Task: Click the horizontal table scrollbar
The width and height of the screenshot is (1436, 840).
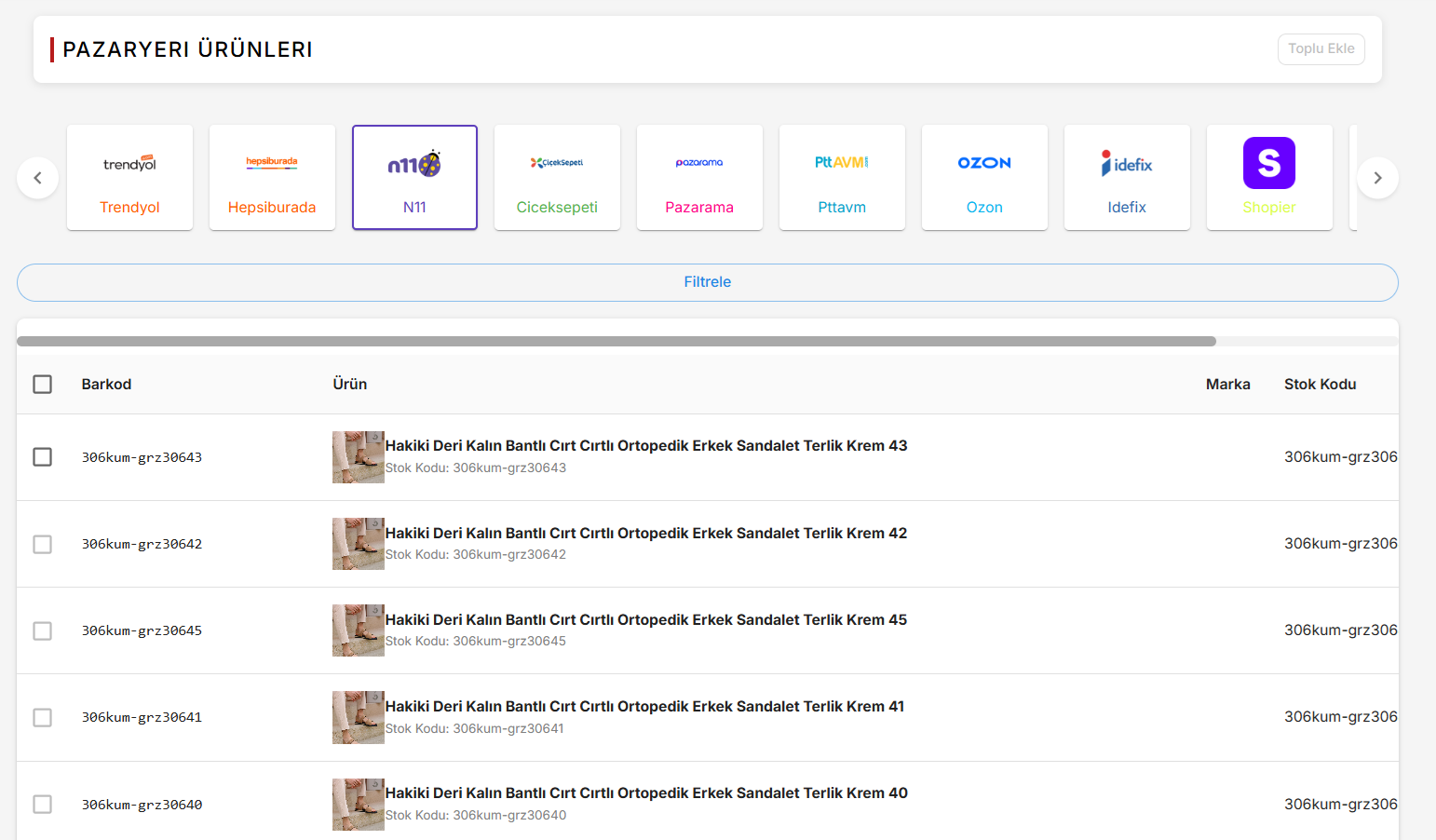Action: [616, 342]
